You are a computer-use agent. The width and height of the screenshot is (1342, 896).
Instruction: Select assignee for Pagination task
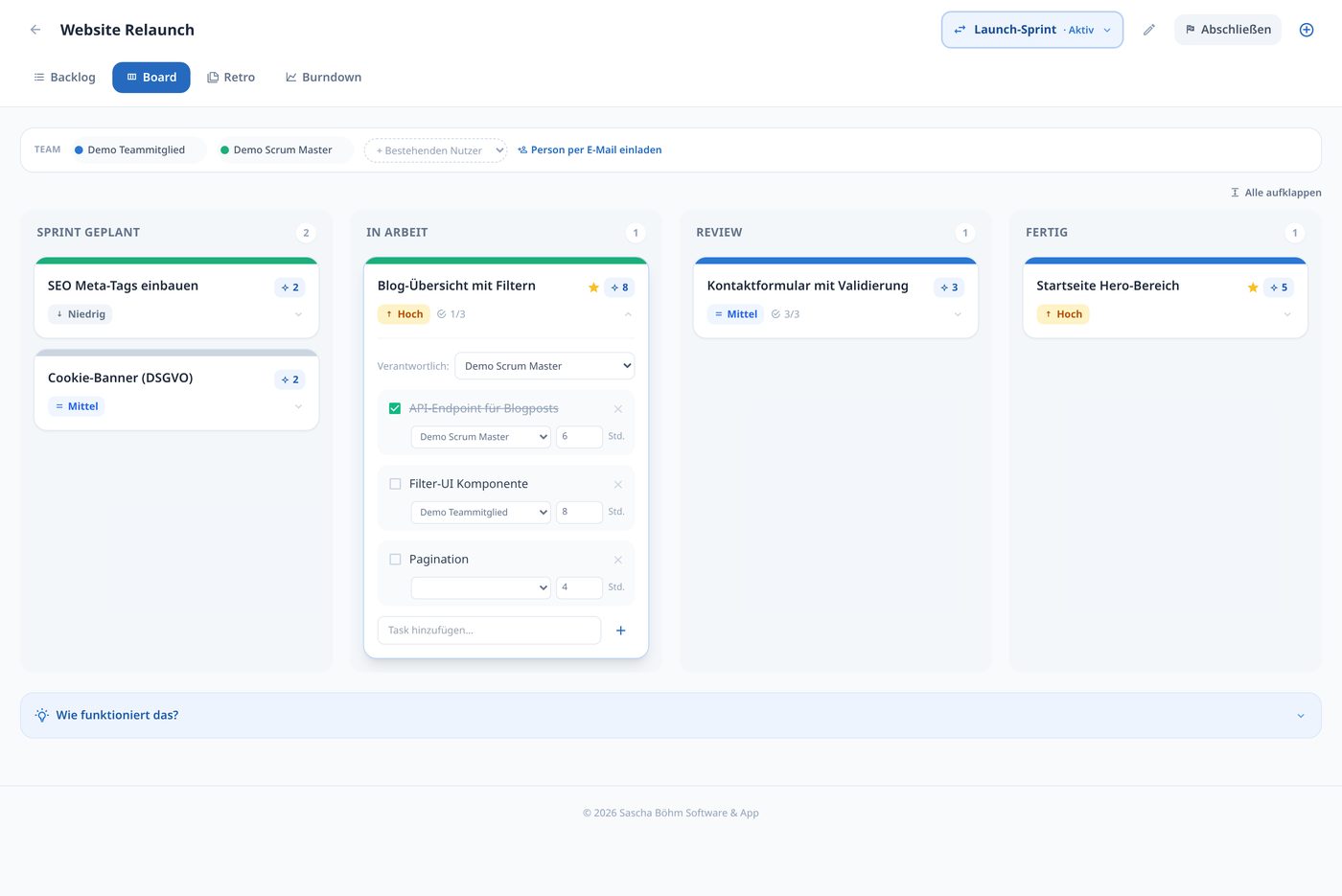click(481, 588)
